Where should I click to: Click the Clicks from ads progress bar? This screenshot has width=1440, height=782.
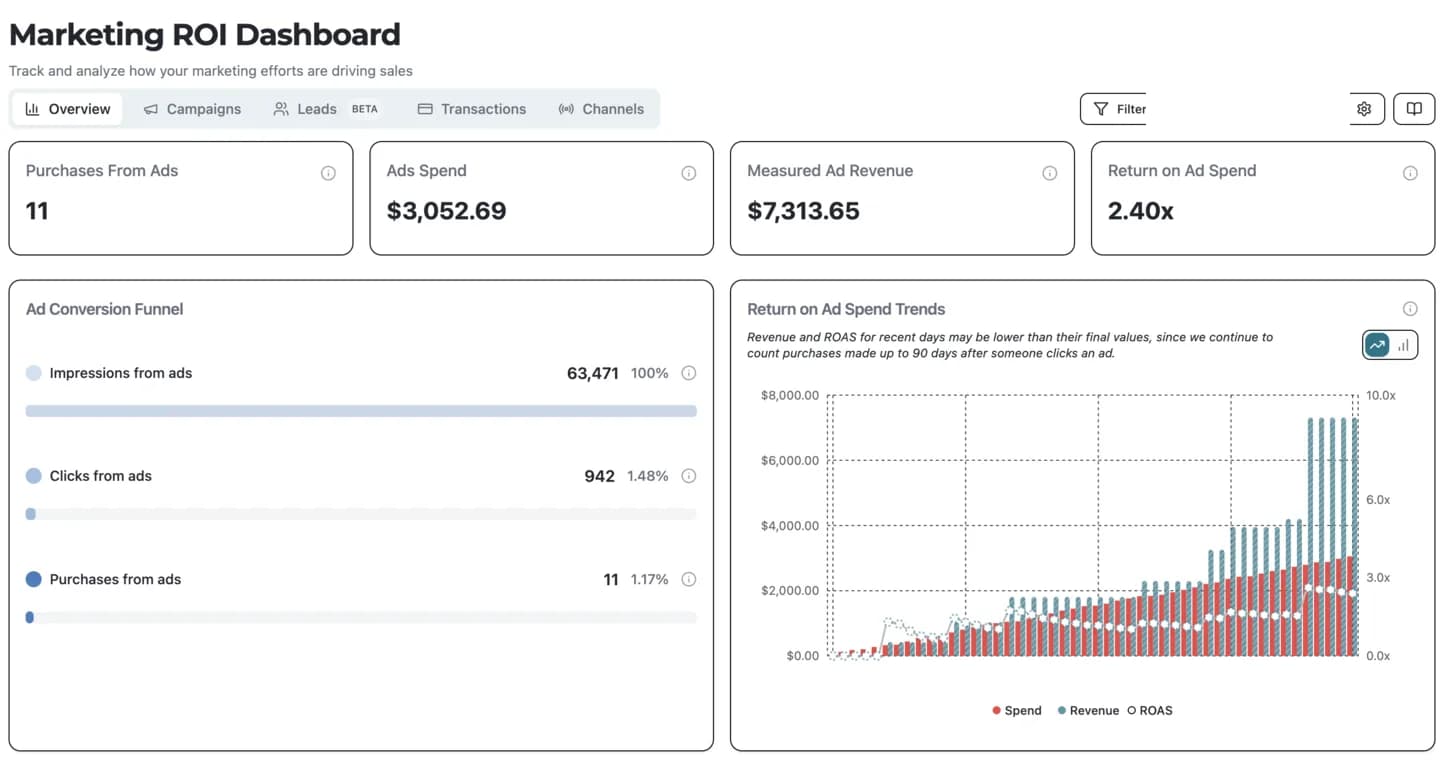(361, 514)
